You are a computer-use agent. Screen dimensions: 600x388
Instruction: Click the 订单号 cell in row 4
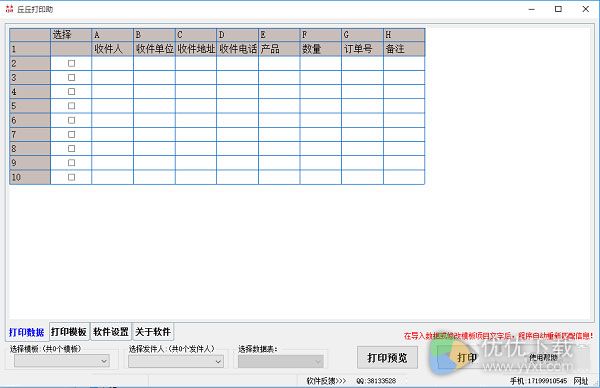tap(362, 92)
